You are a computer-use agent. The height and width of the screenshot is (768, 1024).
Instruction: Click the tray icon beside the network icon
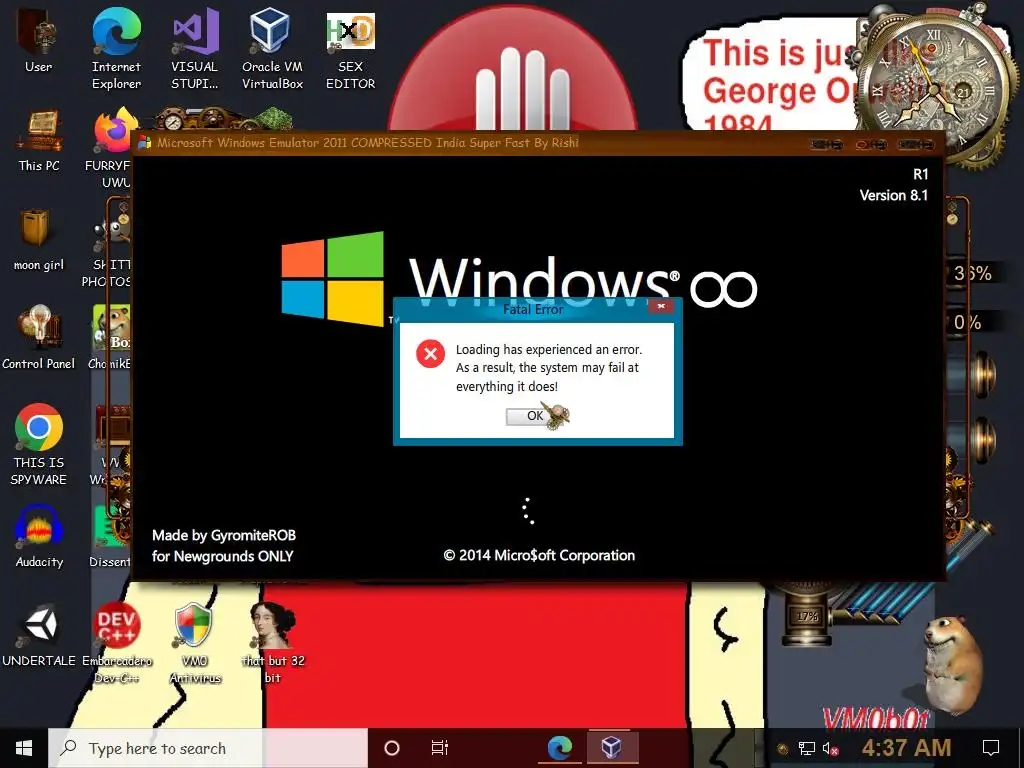point(782,749)
